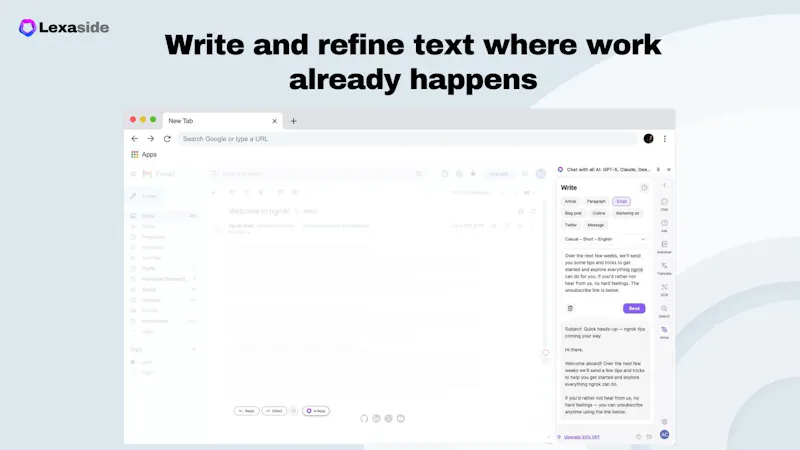Go forward in browser
The image size is (800, 450).
[151, 139]
